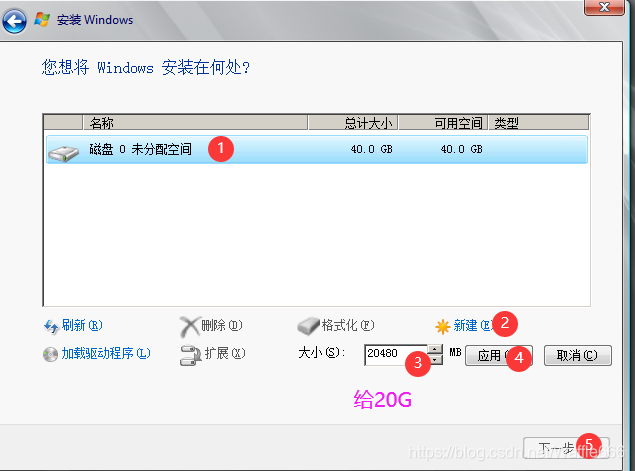Close the 安装 Windows window

pyautogui.click(x=604, y=7)
